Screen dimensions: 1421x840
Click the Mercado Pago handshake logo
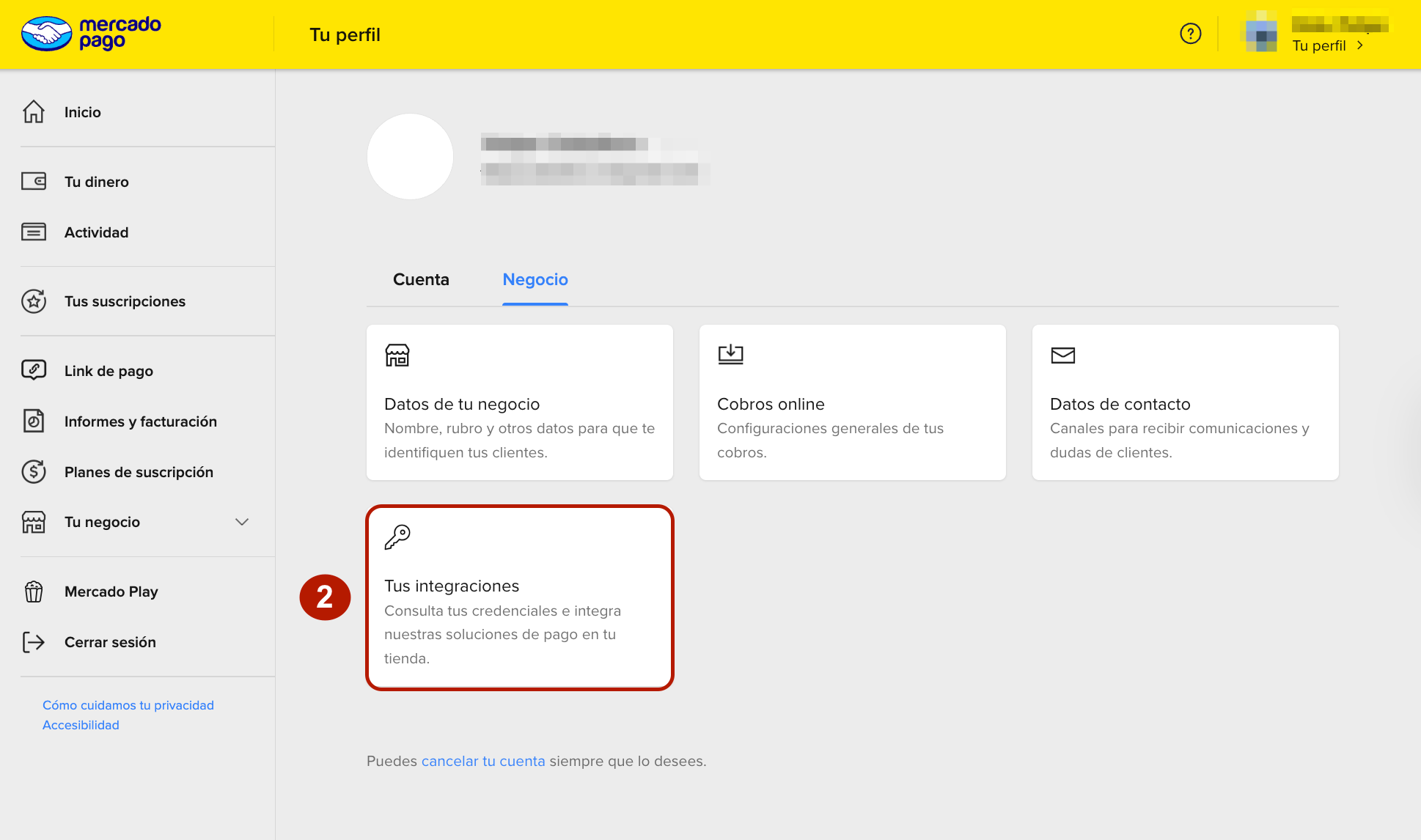click(46, 34)
